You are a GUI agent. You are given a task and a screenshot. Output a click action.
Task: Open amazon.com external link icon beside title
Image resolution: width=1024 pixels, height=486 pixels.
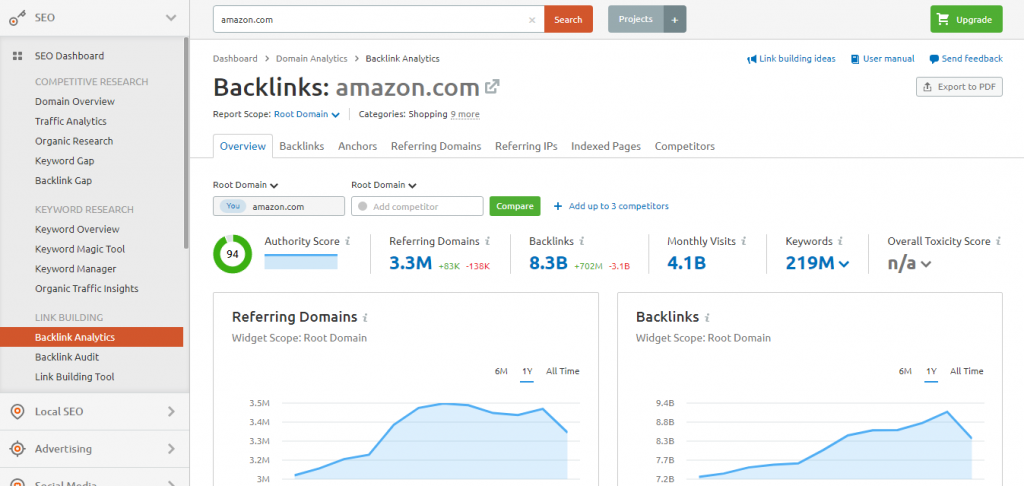pyautogui.click(x=492, y=86)
